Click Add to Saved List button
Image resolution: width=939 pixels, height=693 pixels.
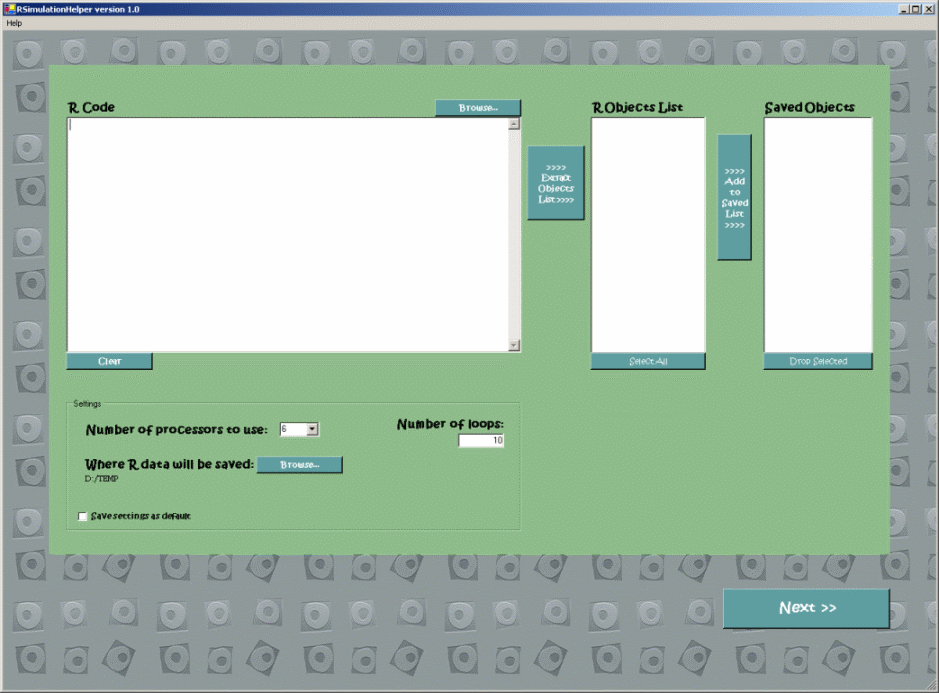pyautogui.click(x=734, y=198)
